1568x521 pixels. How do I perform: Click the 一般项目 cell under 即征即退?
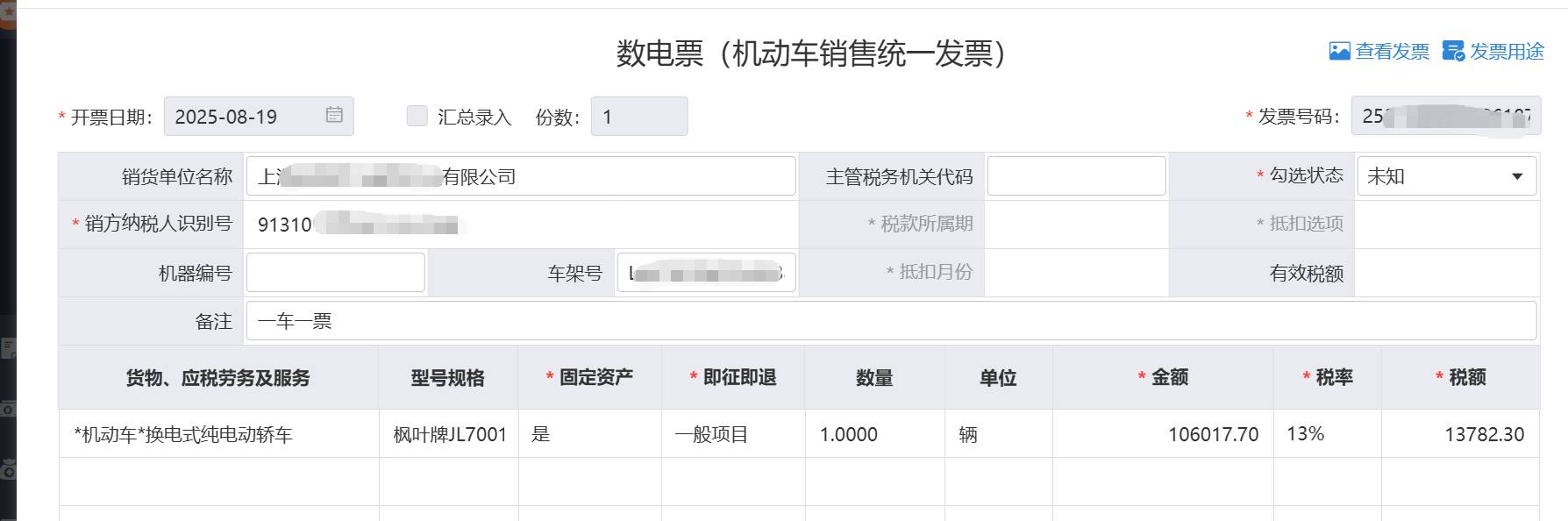[733, 434]
